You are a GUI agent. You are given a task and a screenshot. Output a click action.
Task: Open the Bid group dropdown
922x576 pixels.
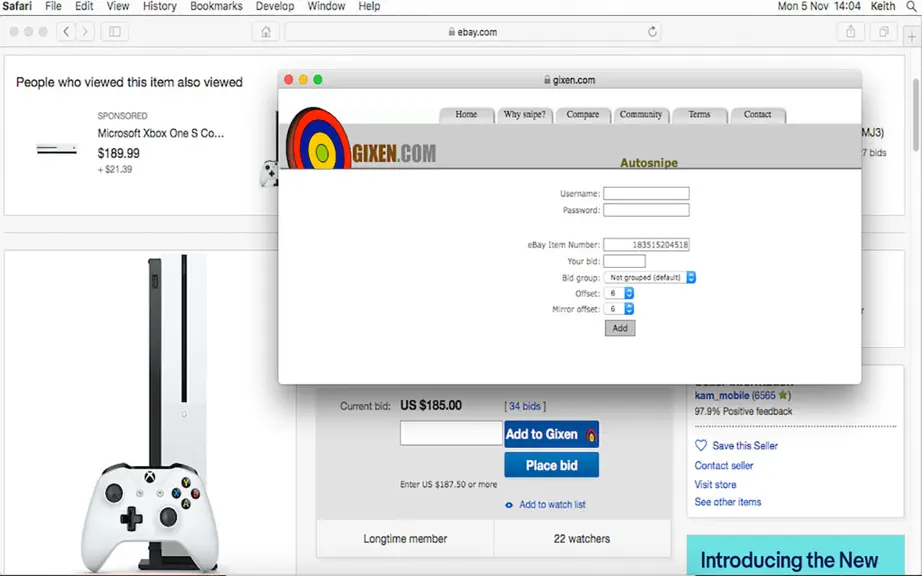(x=650, y=277)
